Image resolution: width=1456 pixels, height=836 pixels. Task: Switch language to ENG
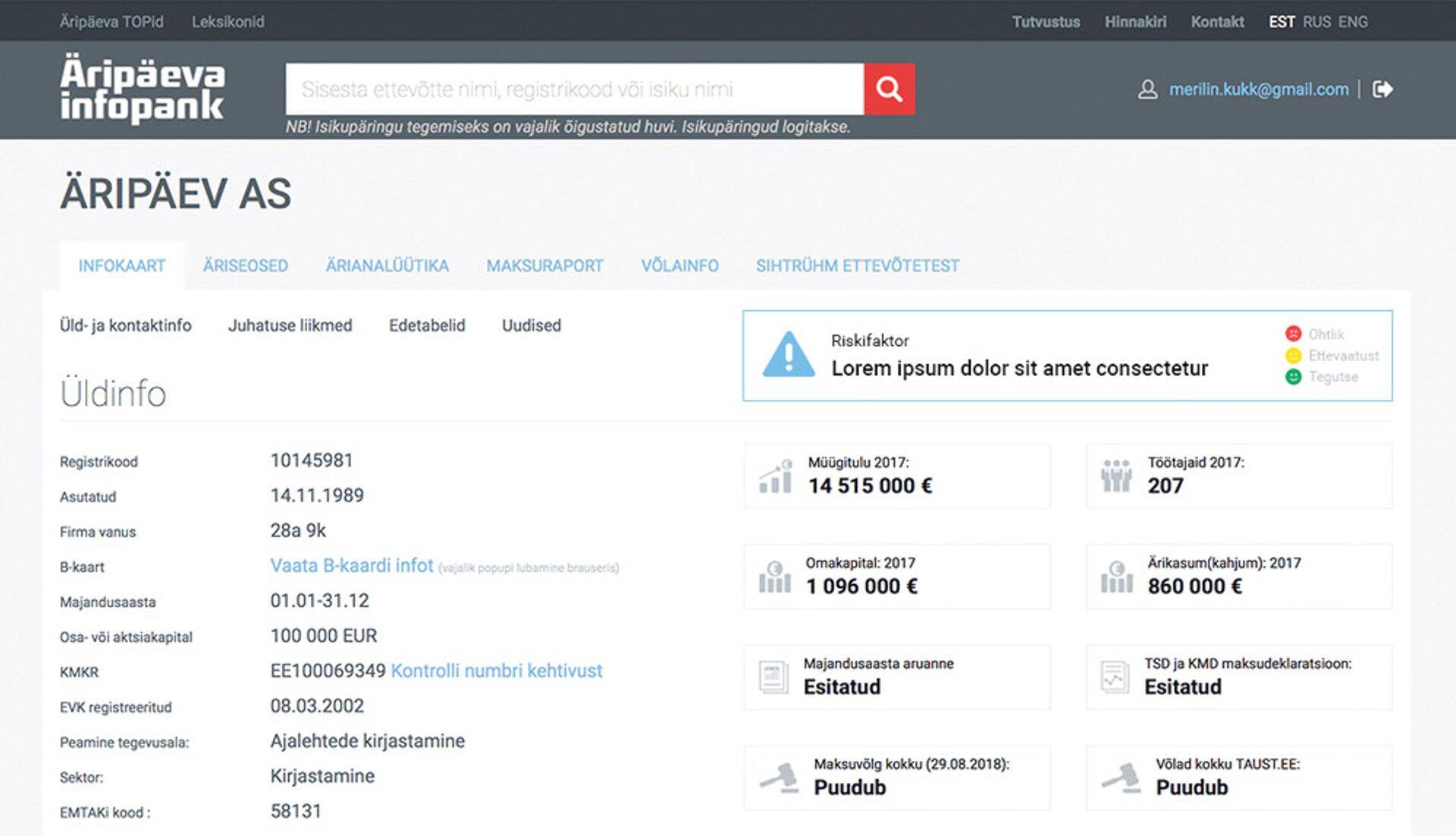point(1353,22)
